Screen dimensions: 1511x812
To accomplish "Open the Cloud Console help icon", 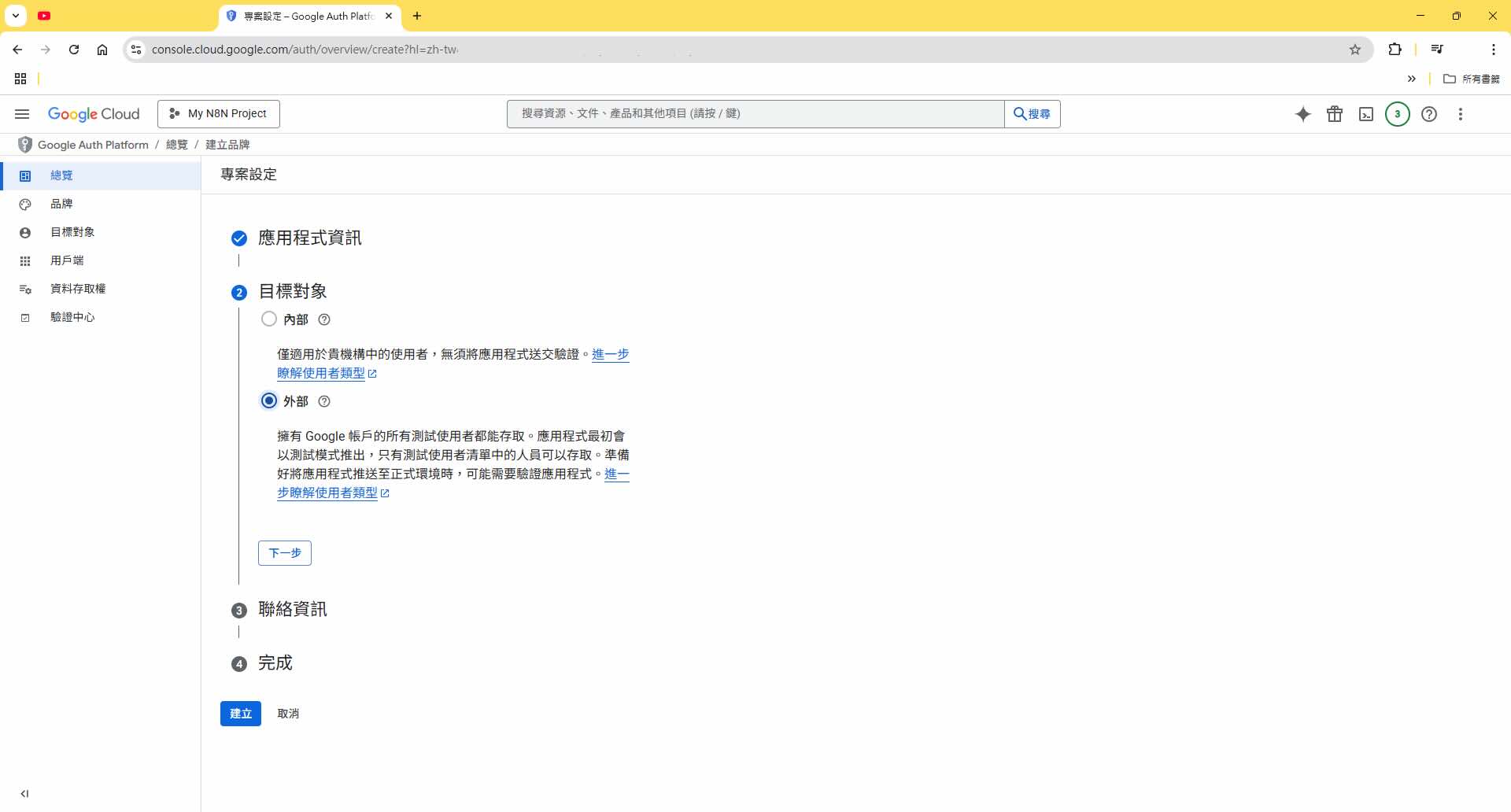I will pyautogui.click(x=1429, y=114).
